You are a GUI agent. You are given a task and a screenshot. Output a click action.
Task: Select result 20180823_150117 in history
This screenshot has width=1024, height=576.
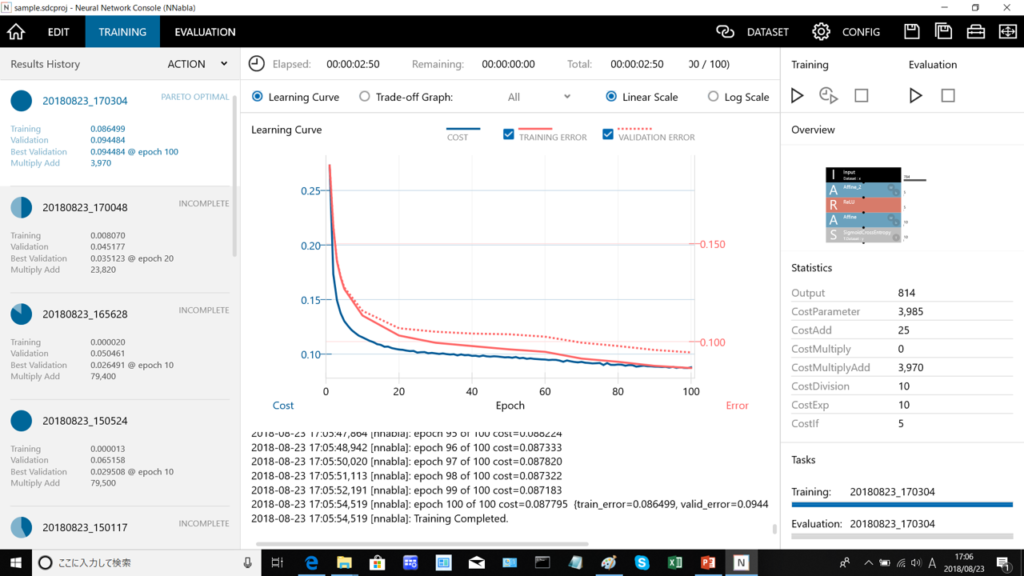coord(84,527)
